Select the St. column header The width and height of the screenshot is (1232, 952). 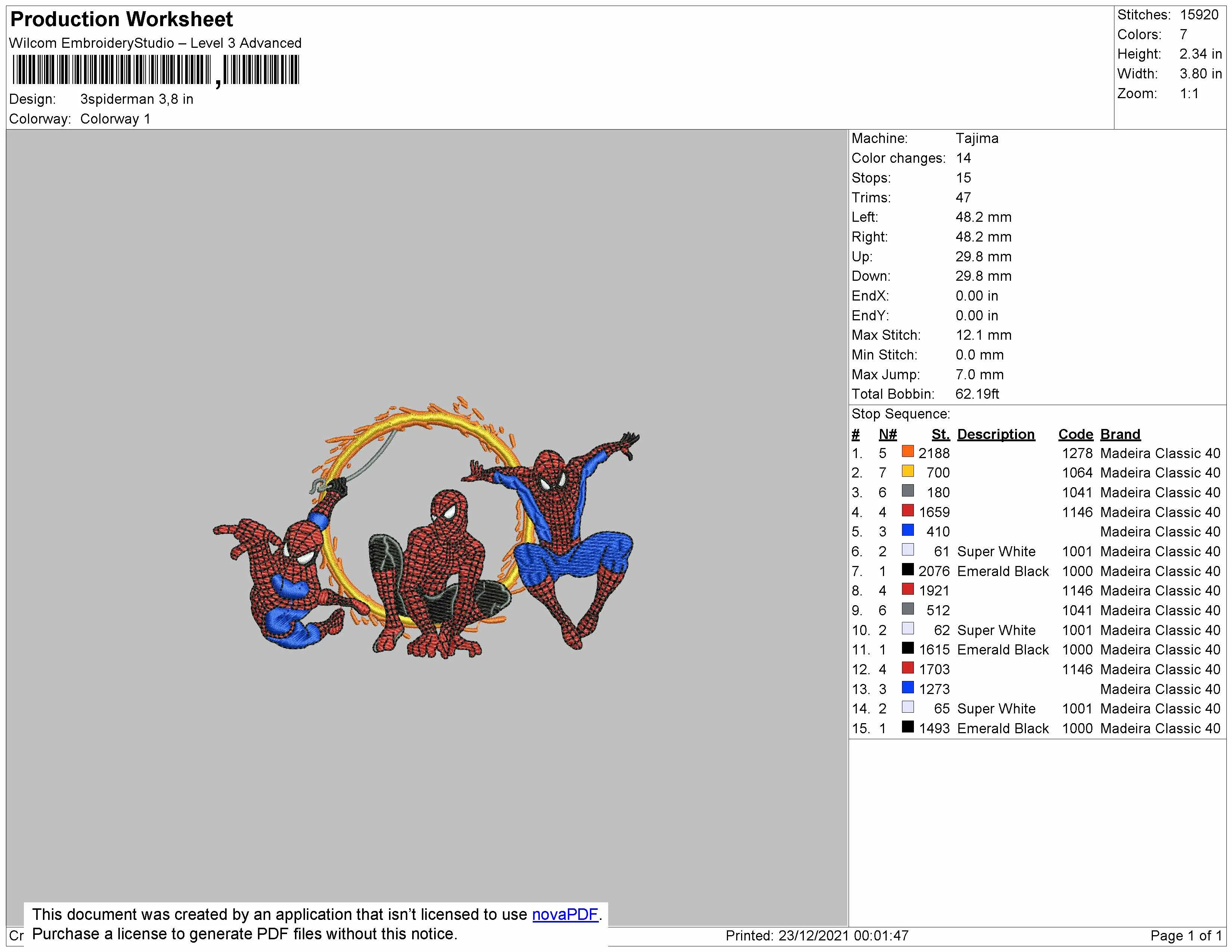pos(940,434)
